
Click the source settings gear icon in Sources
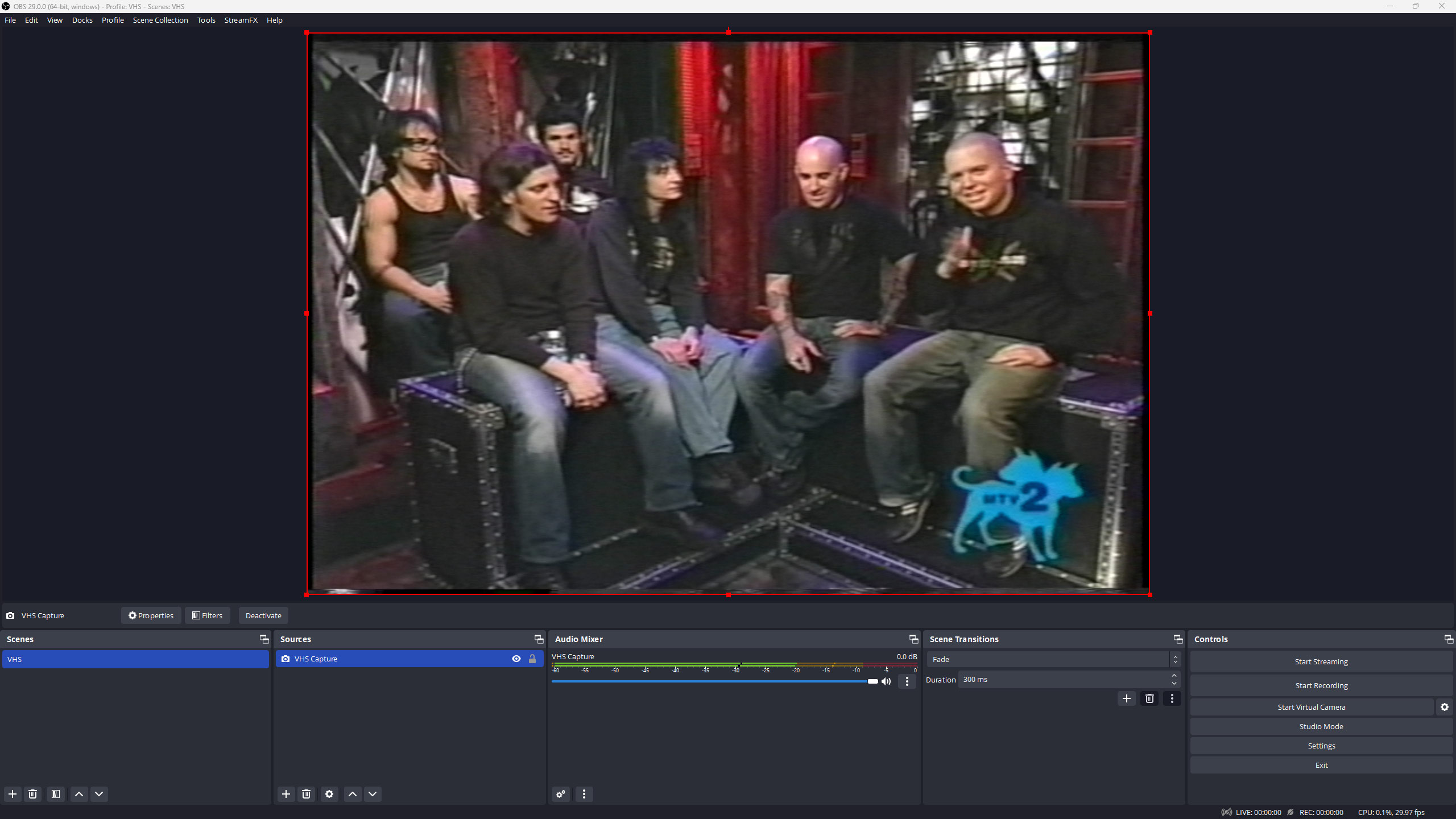(329, 794)
